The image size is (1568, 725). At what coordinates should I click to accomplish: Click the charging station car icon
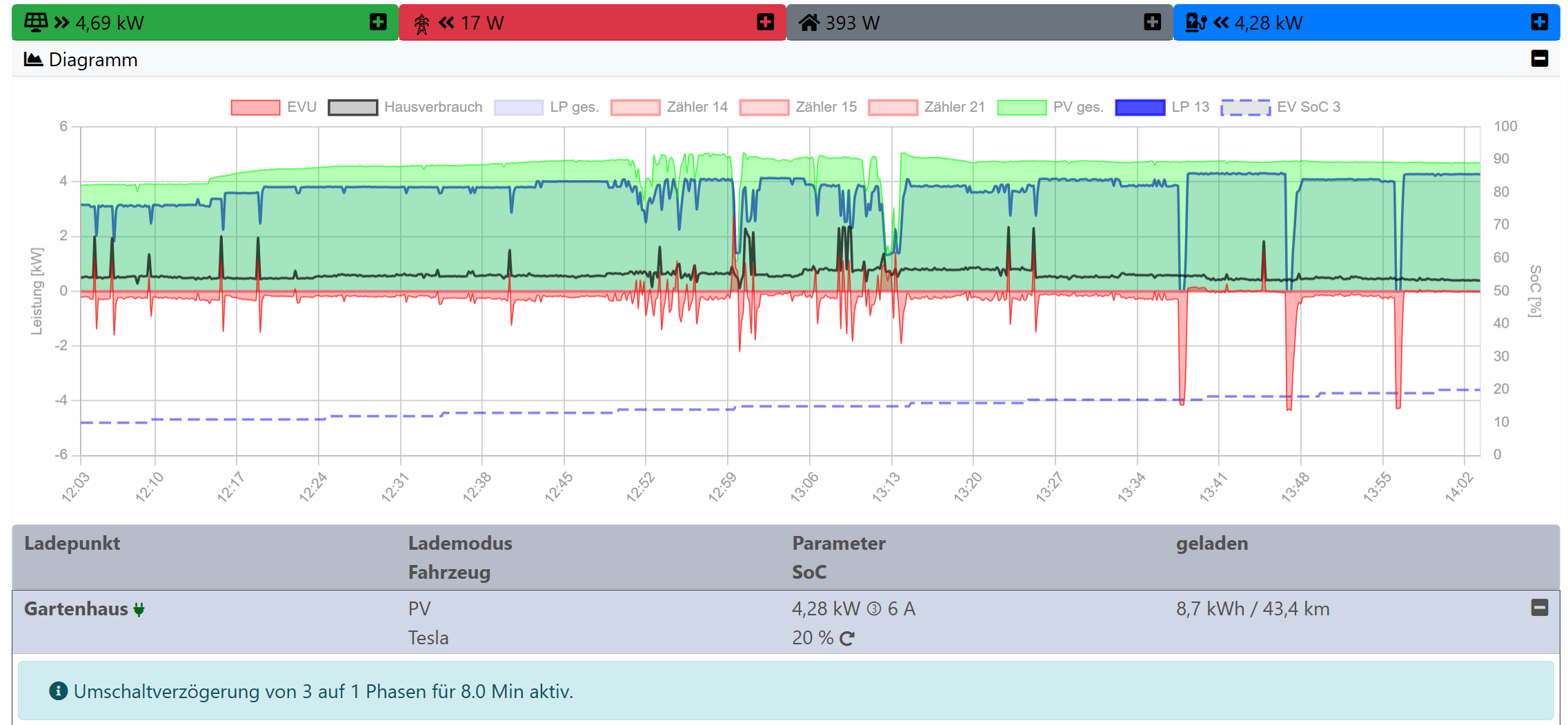coord(1196,23)
